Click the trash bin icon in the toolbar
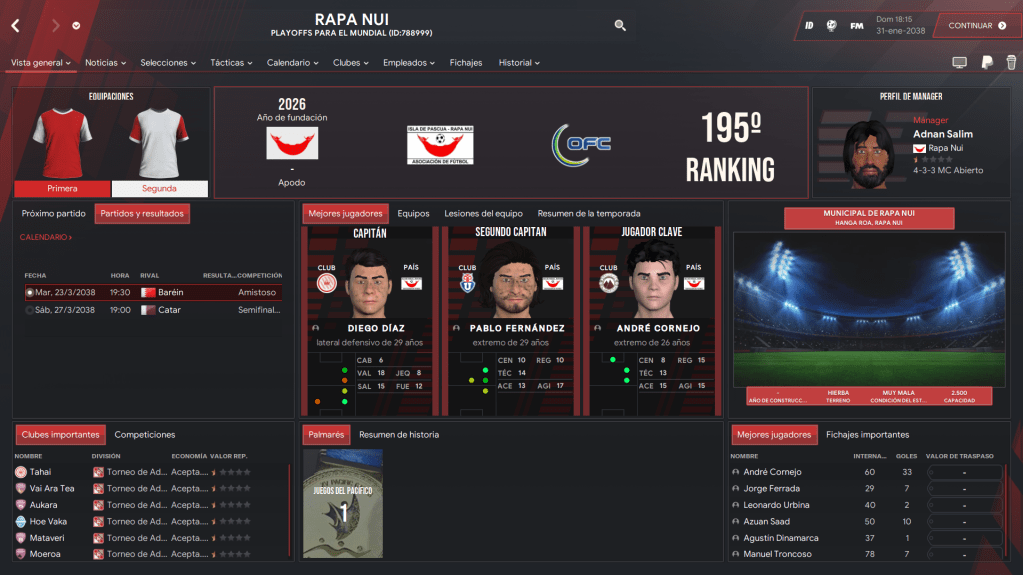The width and height of the screenshot is (1023, 575). 1011,62
